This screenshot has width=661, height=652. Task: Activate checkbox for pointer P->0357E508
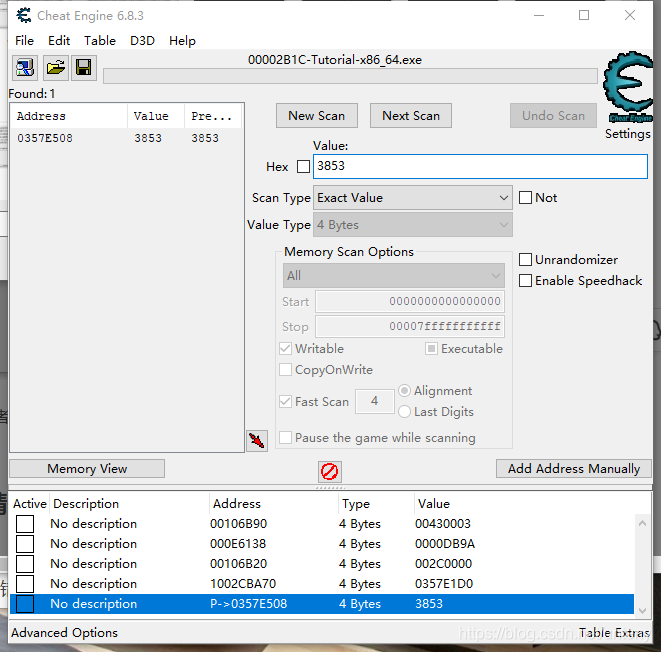[x=25, y=604]
